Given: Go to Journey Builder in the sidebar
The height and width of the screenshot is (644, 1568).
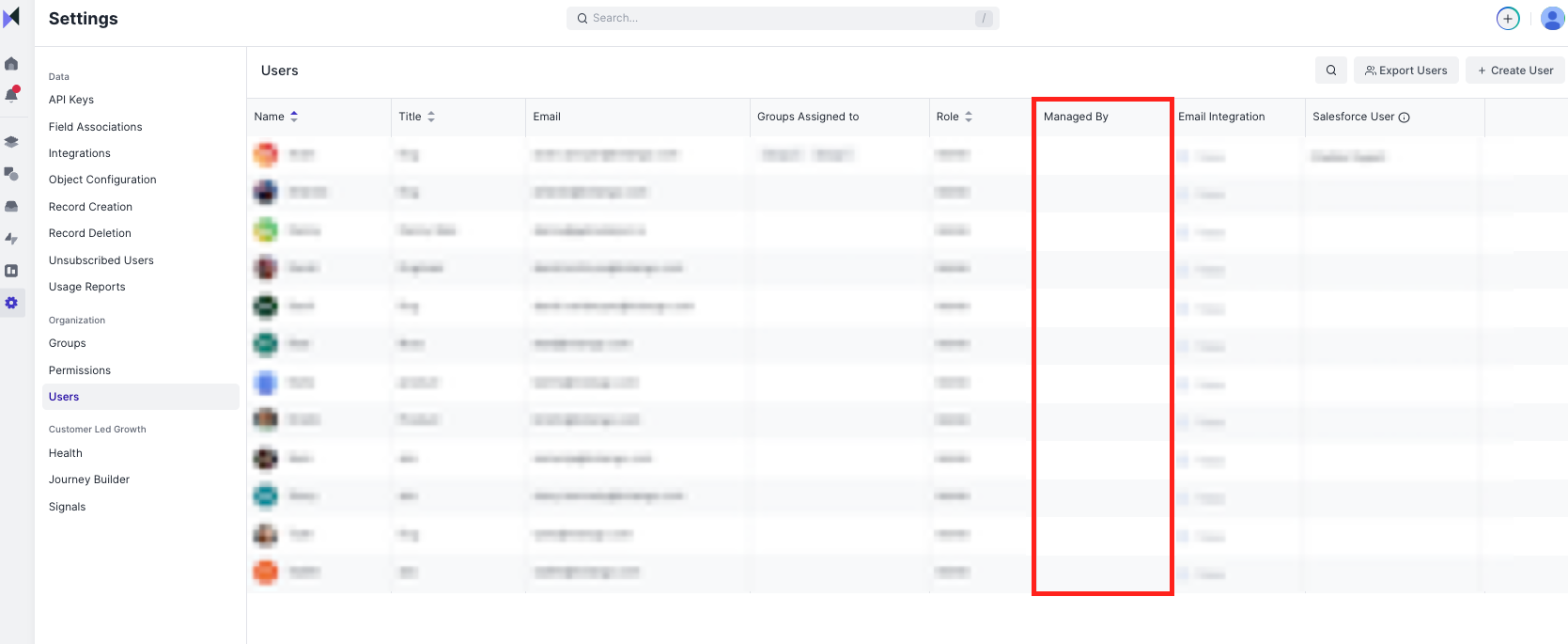Looking at the screenshot, I should click(x=89, y=479).
